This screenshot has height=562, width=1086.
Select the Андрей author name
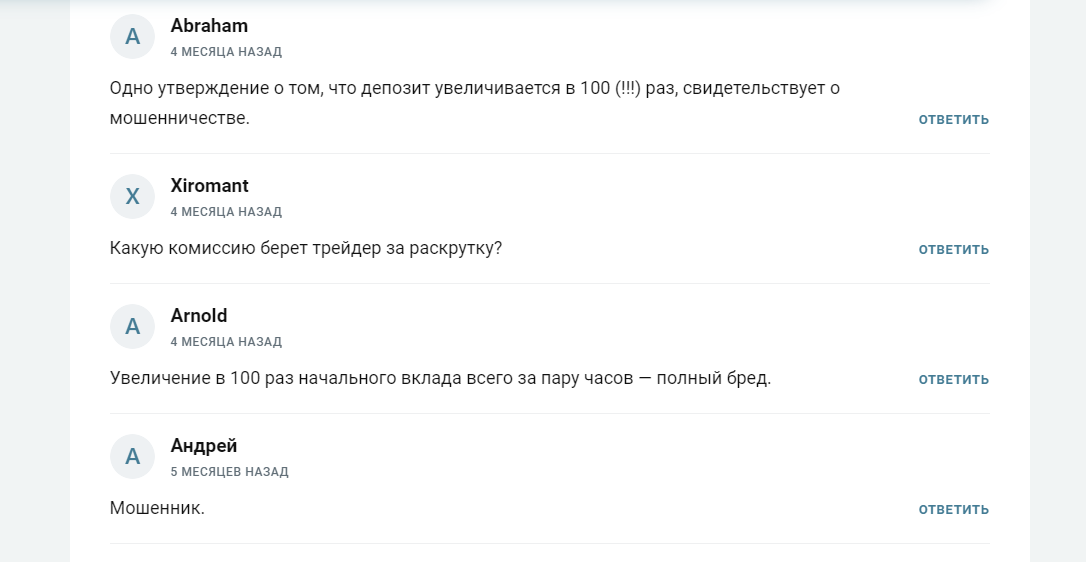coord(204,446)
